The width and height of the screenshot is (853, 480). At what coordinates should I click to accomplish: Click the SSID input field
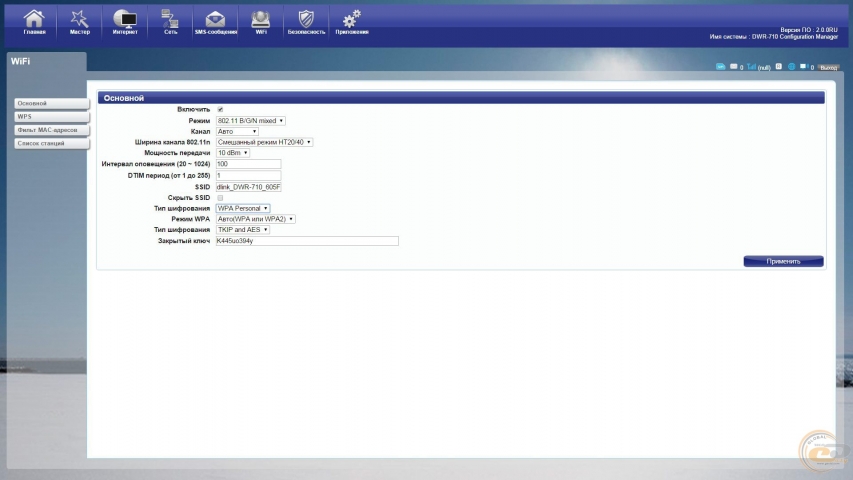[x=248, y=187]
